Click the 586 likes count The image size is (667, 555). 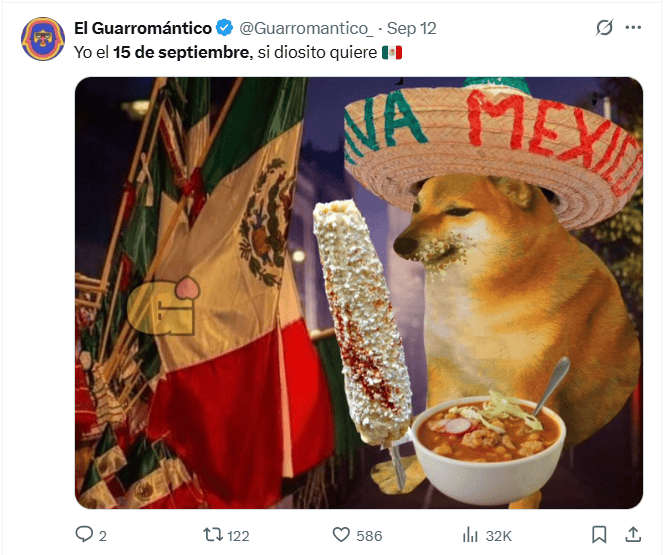[x=369, y=536]
